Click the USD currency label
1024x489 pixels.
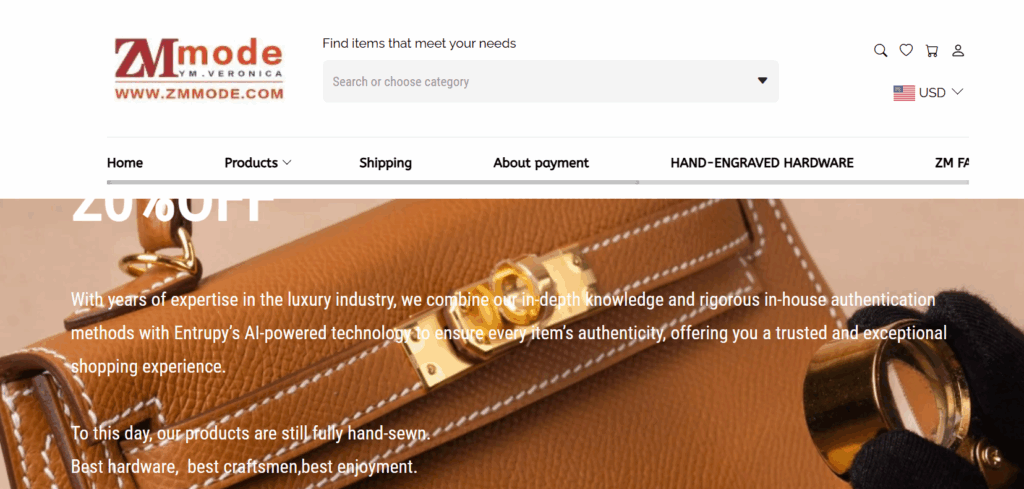(x=932, y=93)
